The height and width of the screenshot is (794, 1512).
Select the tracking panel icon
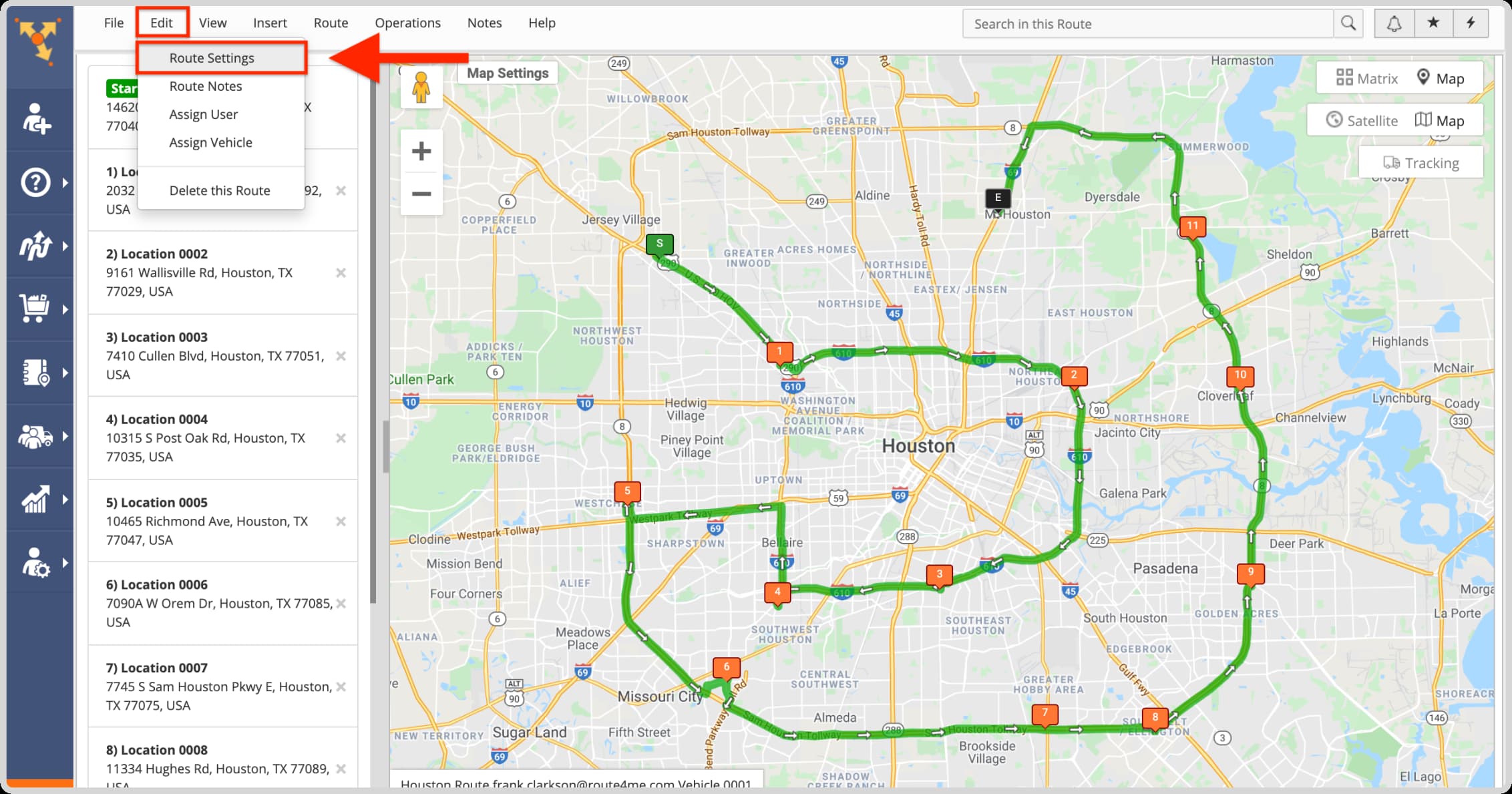(1392, 162)
